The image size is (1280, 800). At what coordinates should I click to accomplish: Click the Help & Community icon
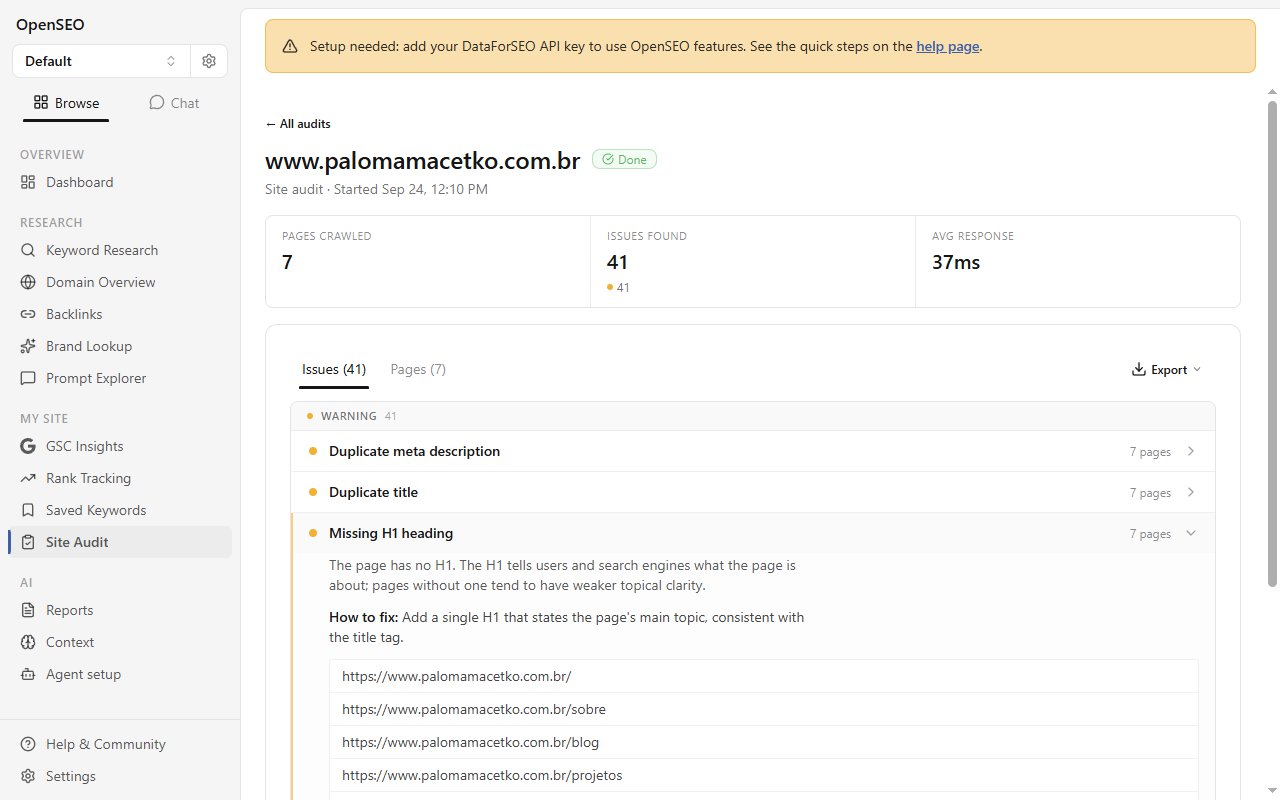point(28,744)
